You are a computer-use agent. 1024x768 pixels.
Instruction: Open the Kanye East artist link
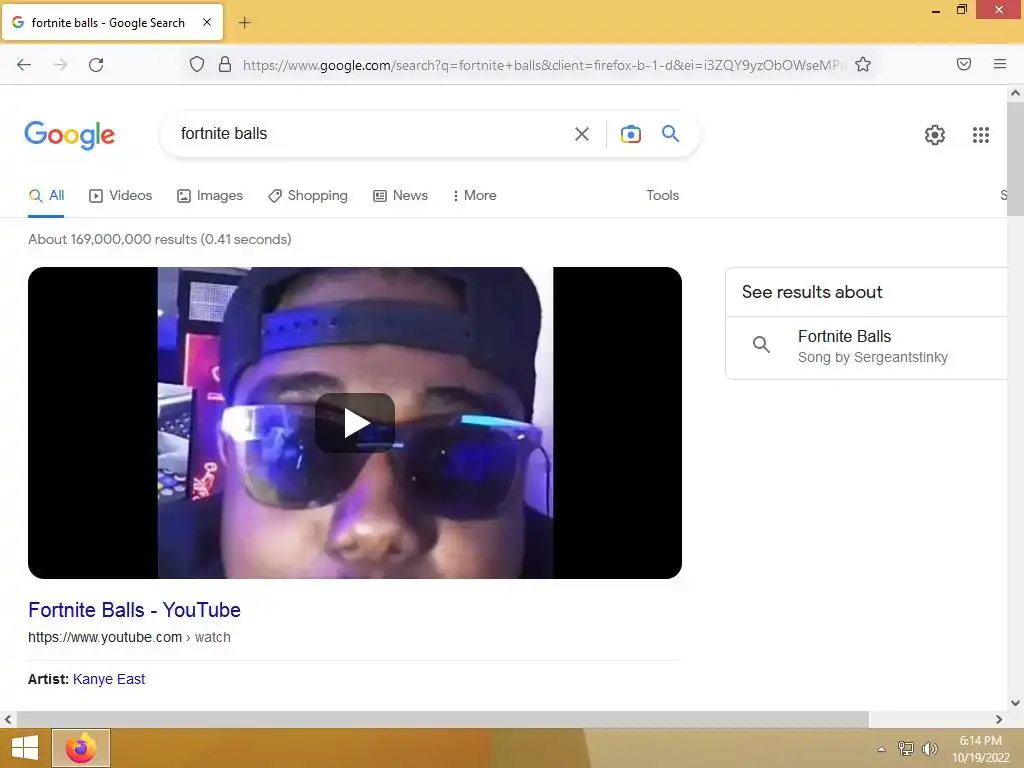click(109, 679)
